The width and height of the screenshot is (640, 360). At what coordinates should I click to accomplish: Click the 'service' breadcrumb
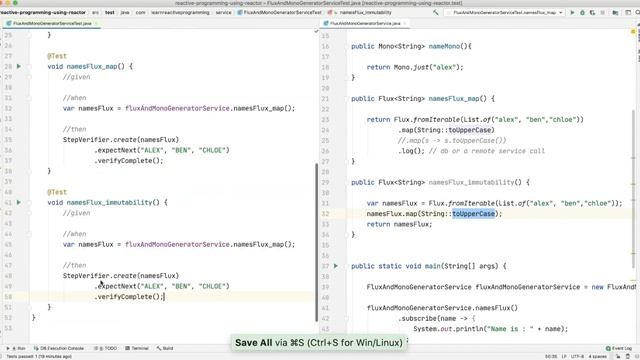(224, 13)
